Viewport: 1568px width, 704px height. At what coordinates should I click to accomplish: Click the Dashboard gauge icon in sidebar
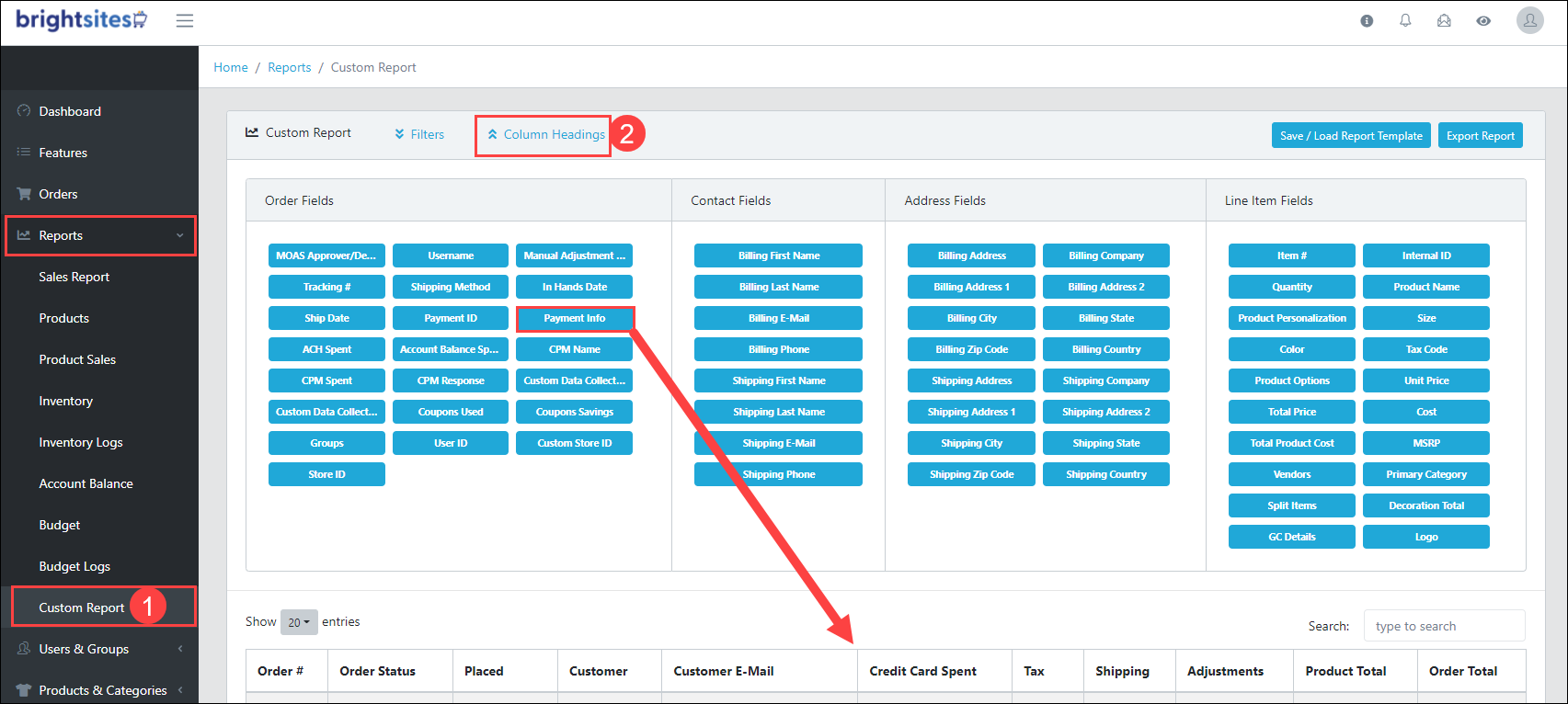click(24, 111)
